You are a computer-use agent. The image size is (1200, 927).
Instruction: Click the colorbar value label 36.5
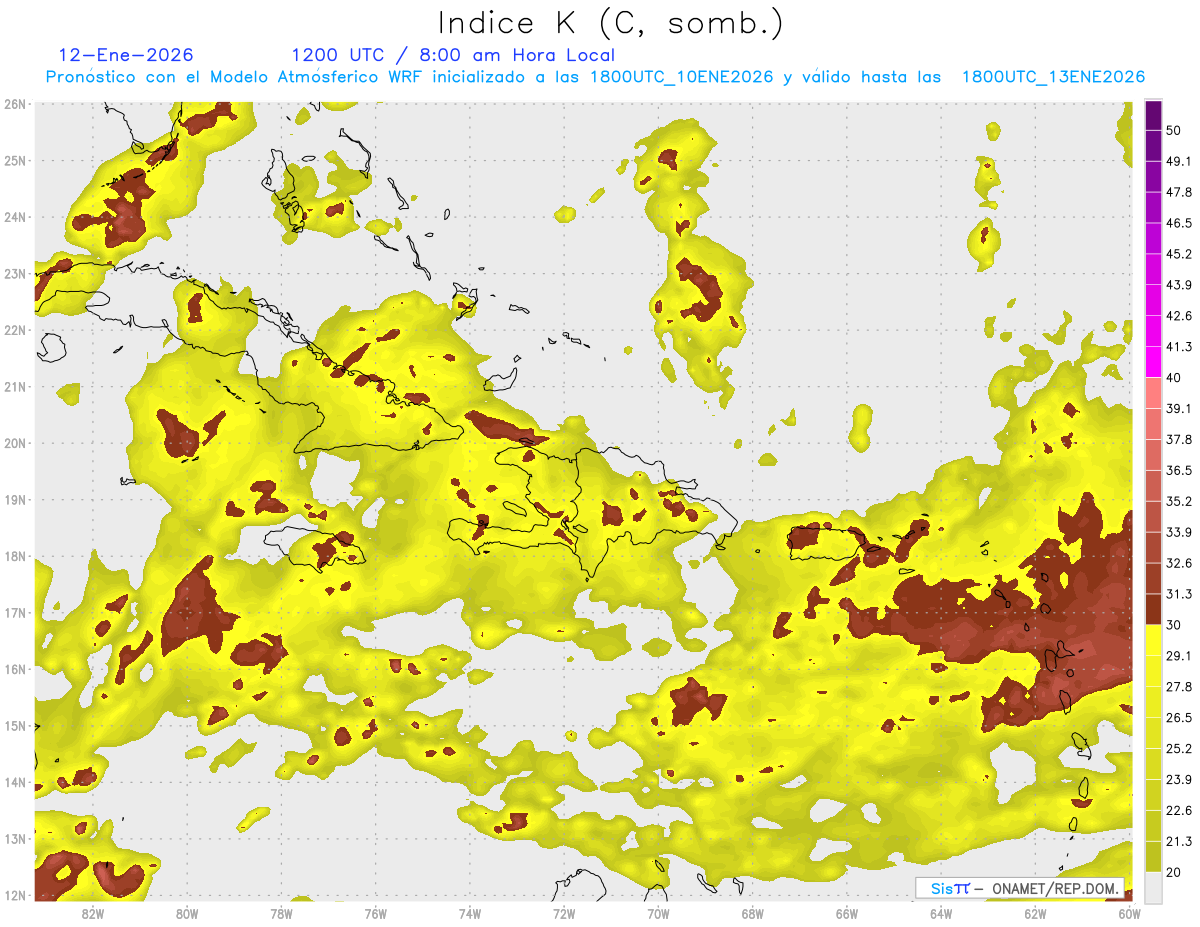[x=1179, y=470]
